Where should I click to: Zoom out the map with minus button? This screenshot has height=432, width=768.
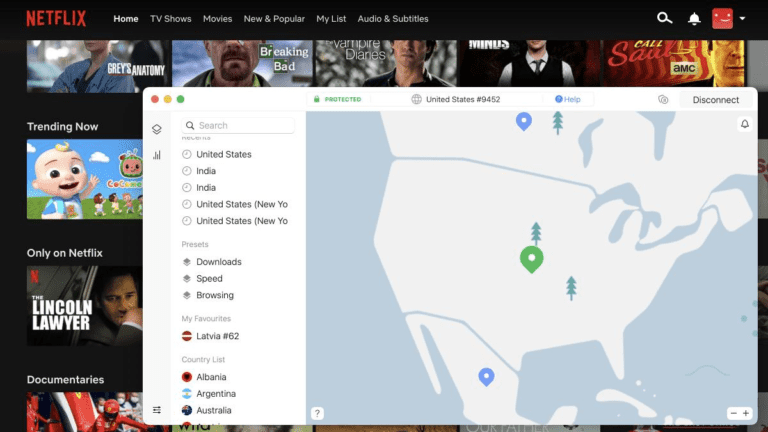pyautogui.click(x=733, y=413)
